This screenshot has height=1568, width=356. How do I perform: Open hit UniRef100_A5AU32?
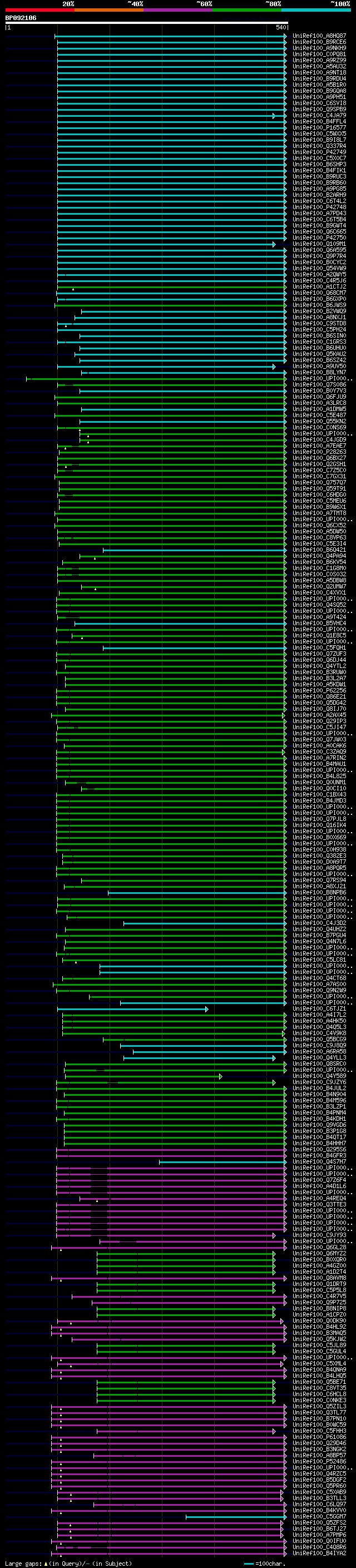[x=319, y=66]
